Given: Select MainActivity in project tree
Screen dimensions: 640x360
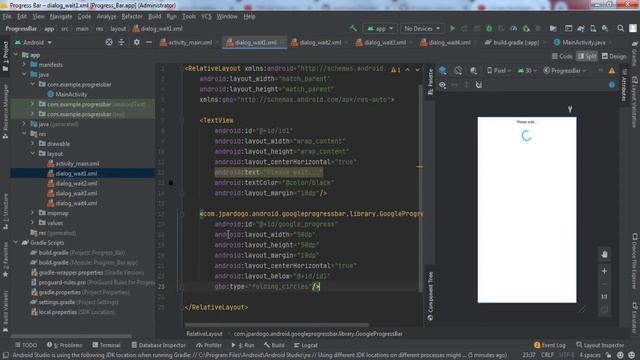Looking at the screenshot, I should (x=71, y=94).
